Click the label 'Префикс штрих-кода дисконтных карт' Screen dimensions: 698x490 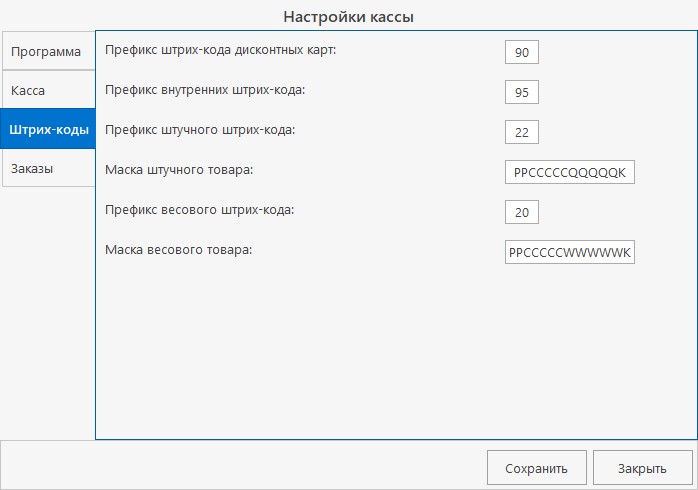tap(221, 49)
